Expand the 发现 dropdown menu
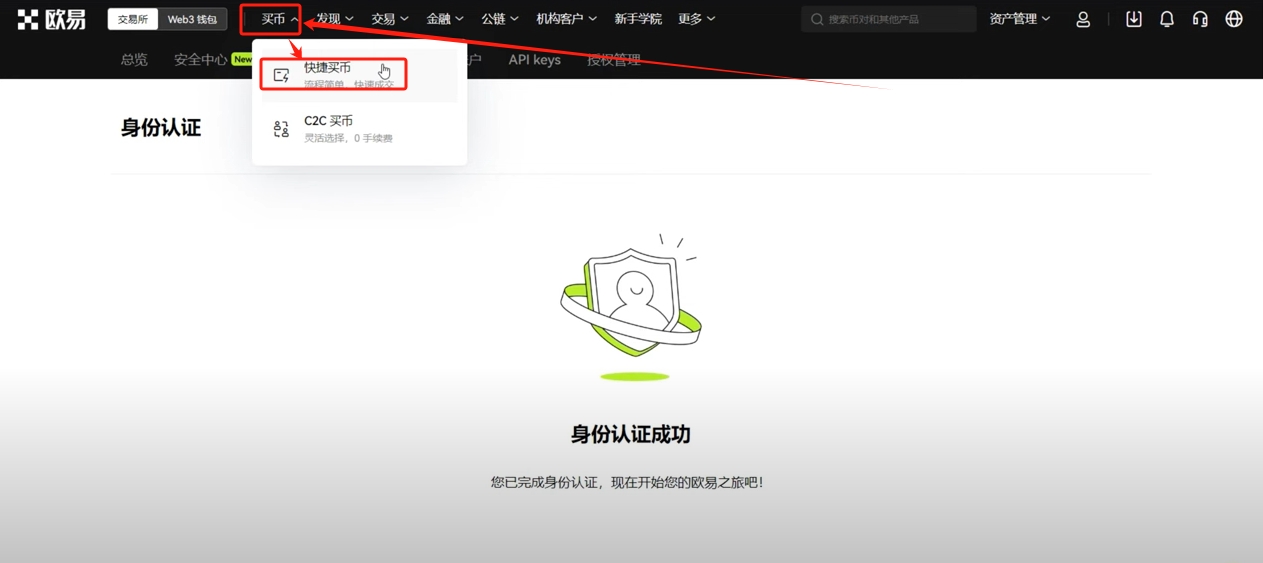Image resolution: width=1263 pixels, height=563 pixels. (x=334, y=19)
